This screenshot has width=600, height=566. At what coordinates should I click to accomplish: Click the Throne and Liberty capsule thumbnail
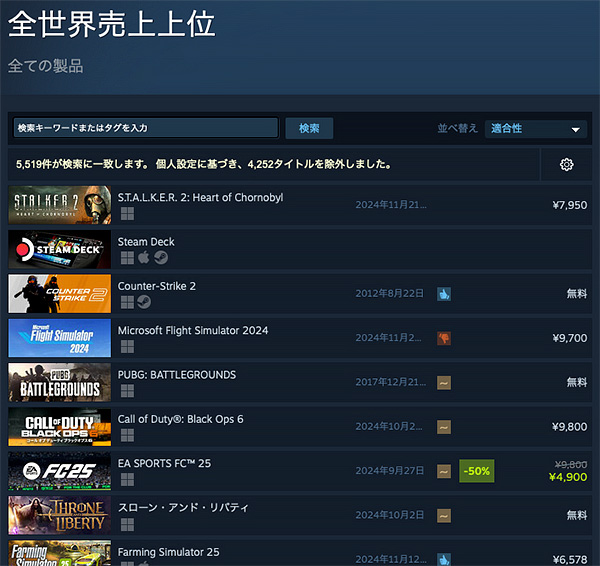pyautogui.click(x=60, y=515)
